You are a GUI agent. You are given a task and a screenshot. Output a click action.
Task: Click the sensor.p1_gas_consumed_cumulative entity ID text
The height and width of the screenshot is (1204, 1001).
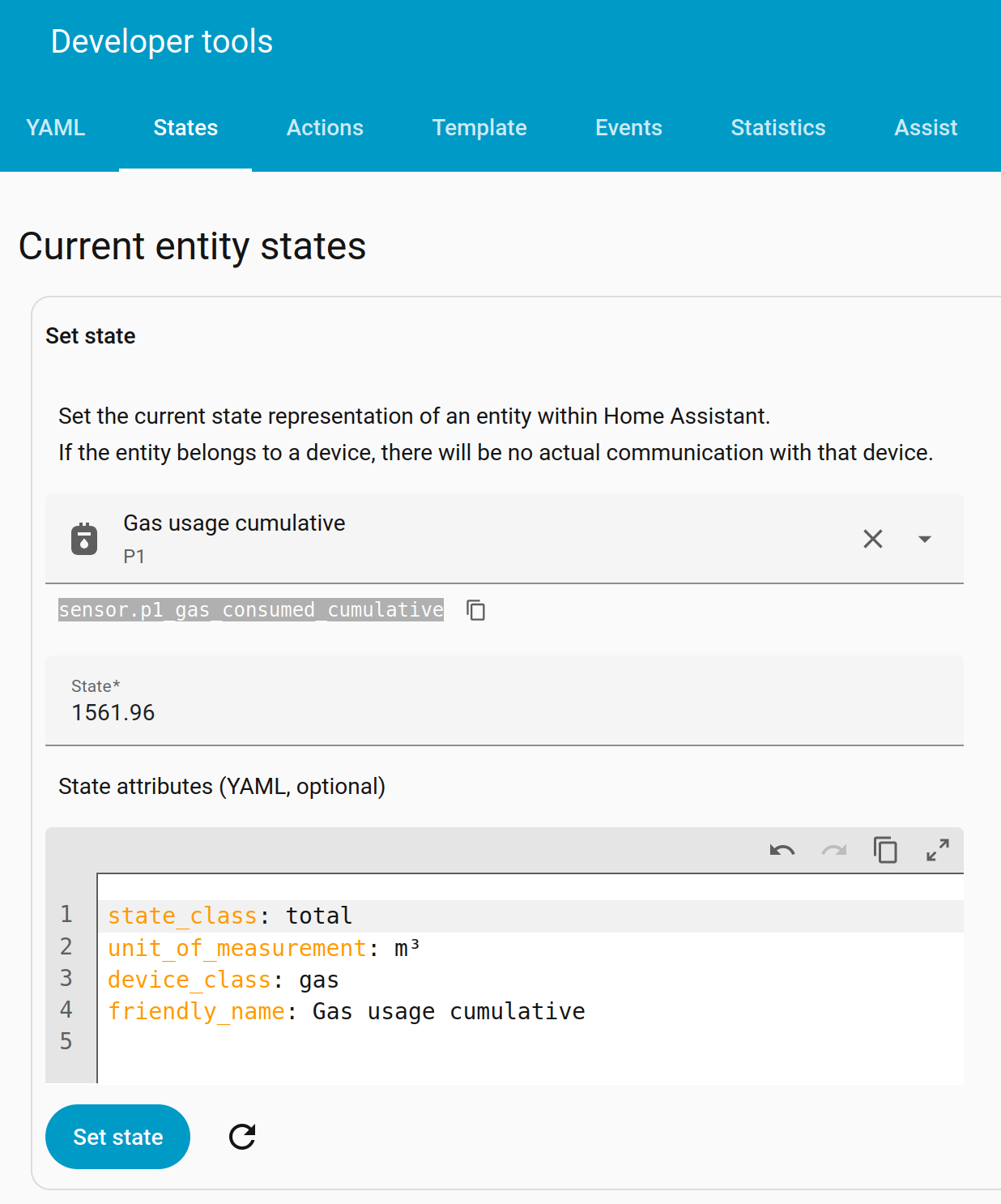[251, 610]
